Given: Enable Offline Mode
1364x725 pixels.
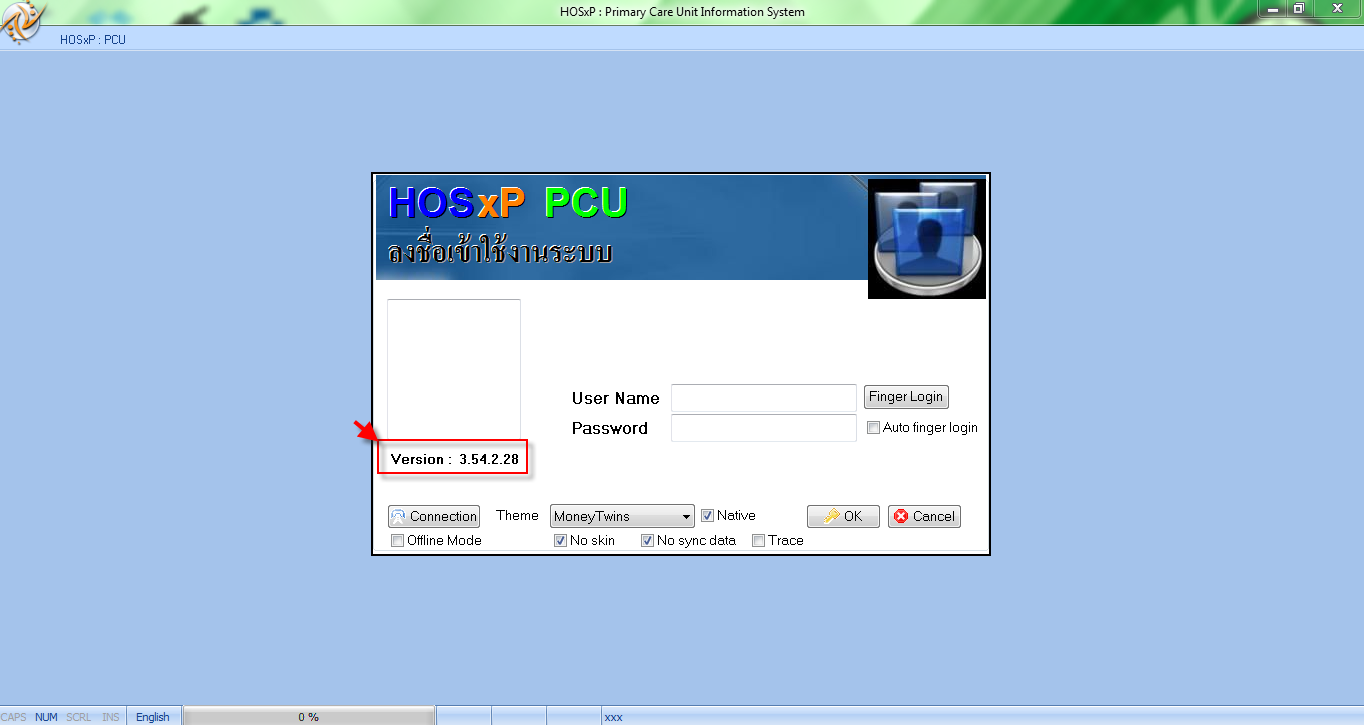Looking at the screenshot, I should [x=397, y=540].
